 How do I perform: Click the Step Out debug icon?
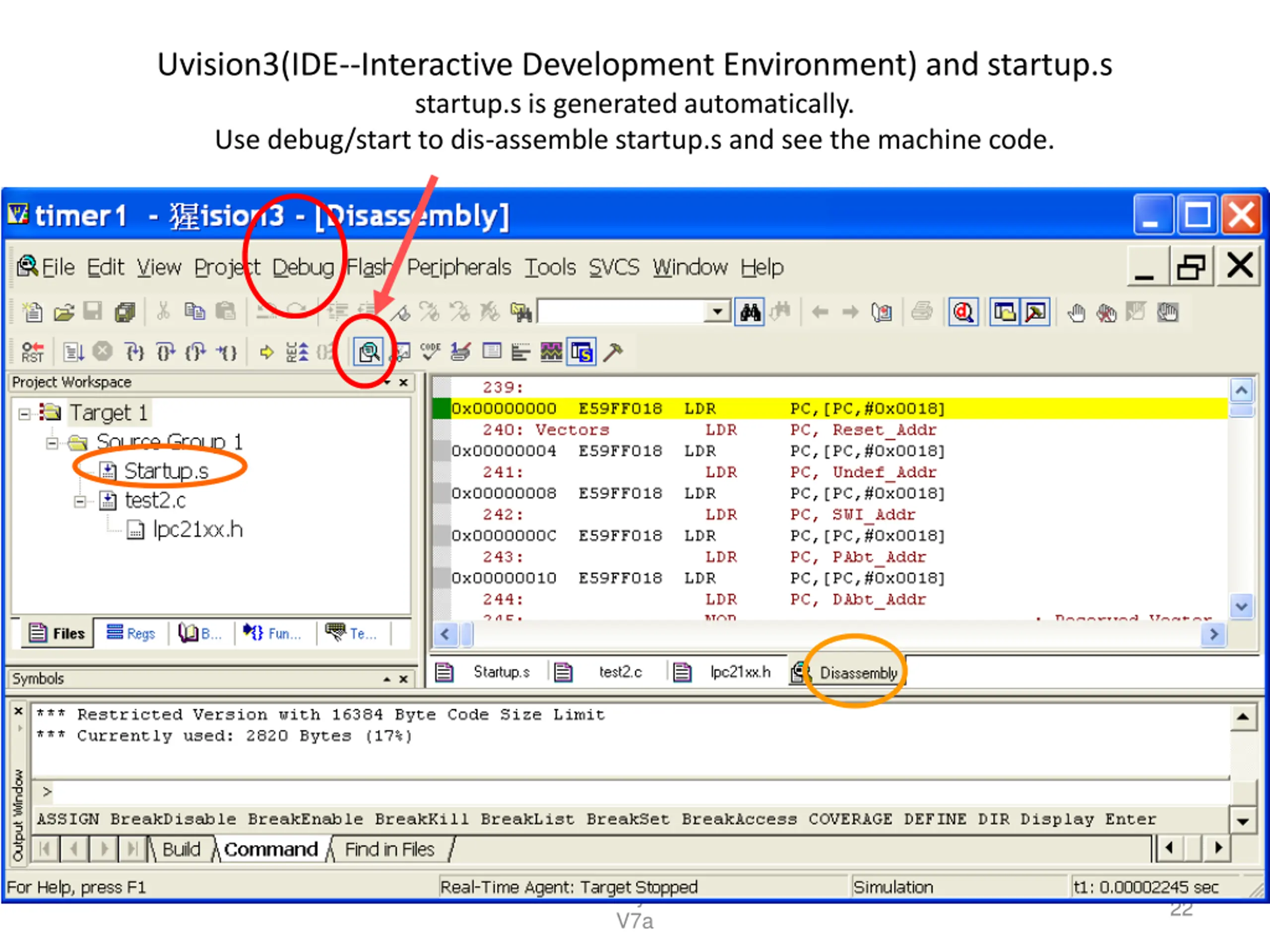[195, 352]
